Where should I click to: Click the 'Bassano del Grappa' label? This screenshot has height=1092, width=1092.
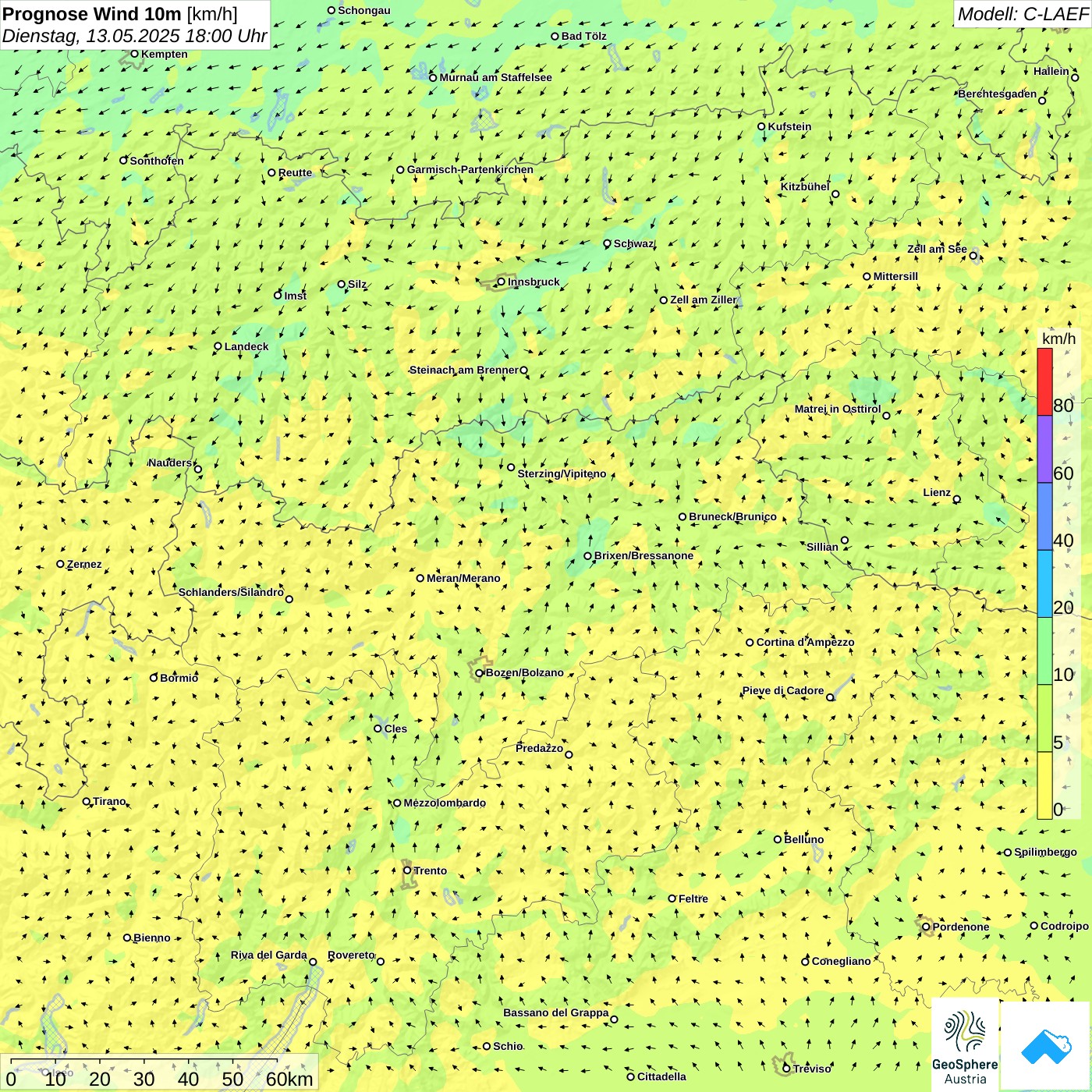[556, 1012]
